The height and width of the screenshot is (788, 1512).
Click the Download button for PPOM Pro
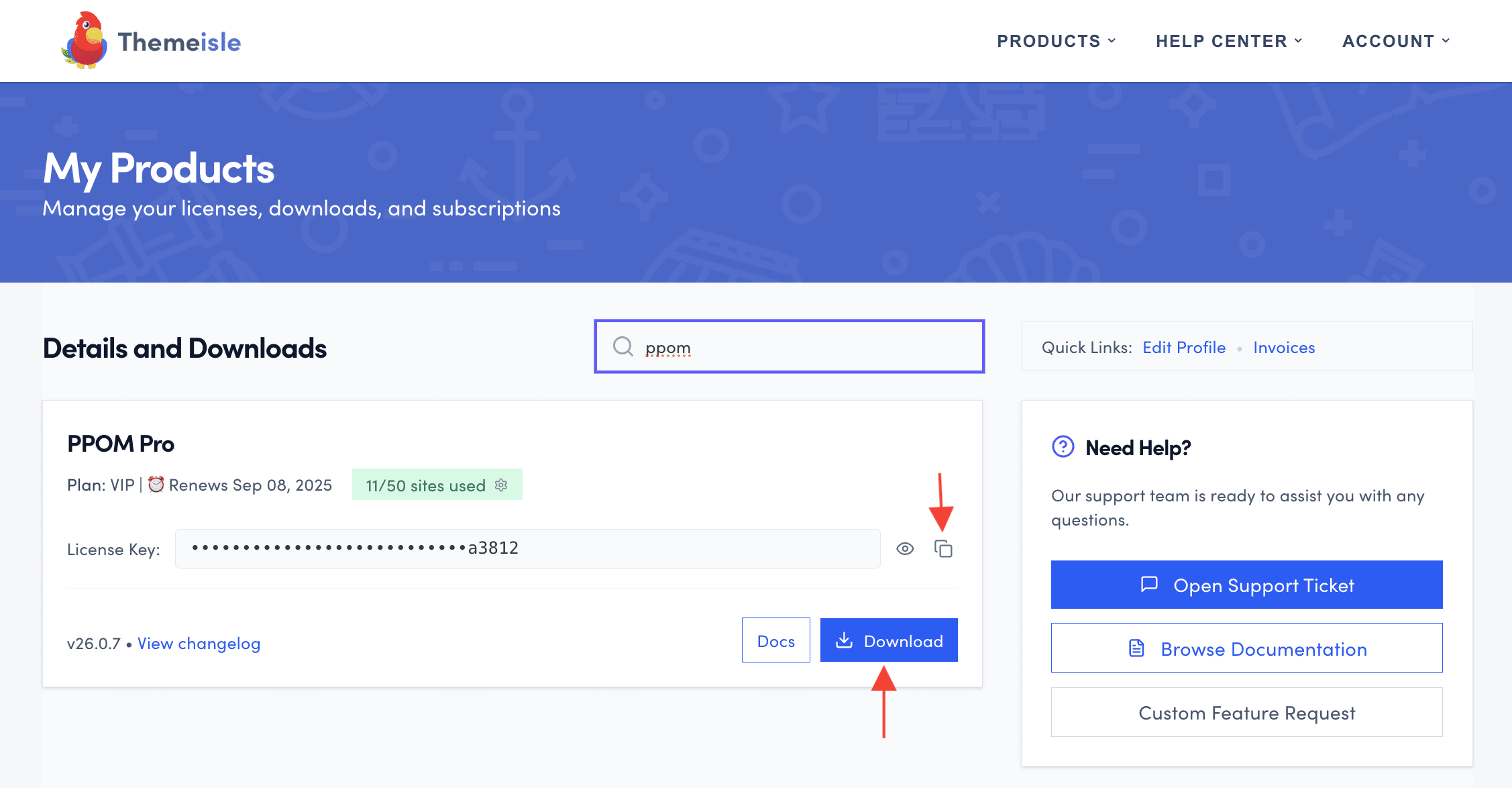(889, 640)
